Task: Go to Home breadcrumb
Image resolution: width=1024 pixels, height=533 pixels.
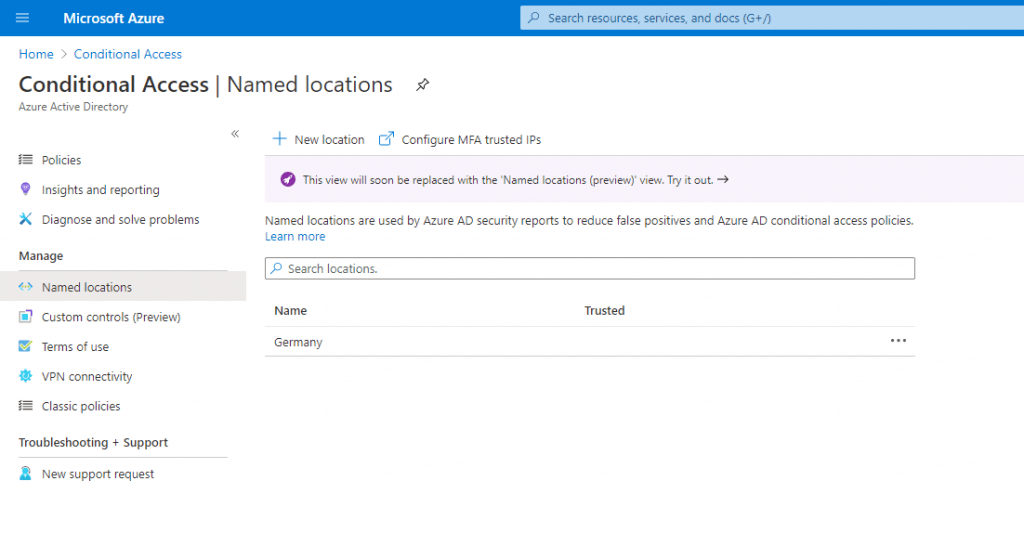Action: [x=36, y=54]
